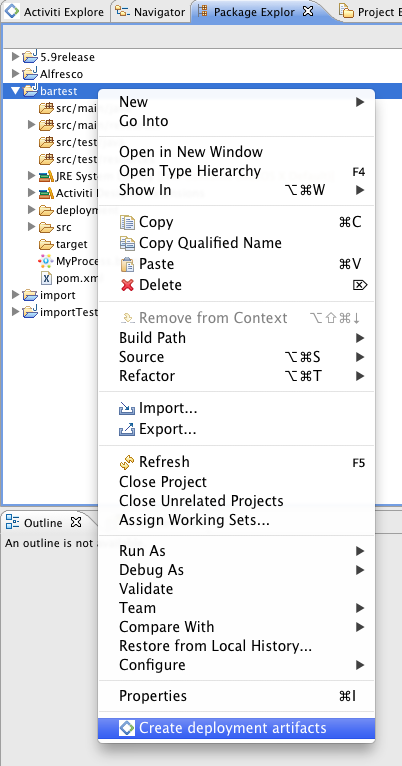Expand the src folder node
402x766 pixels.
point(31,227)
